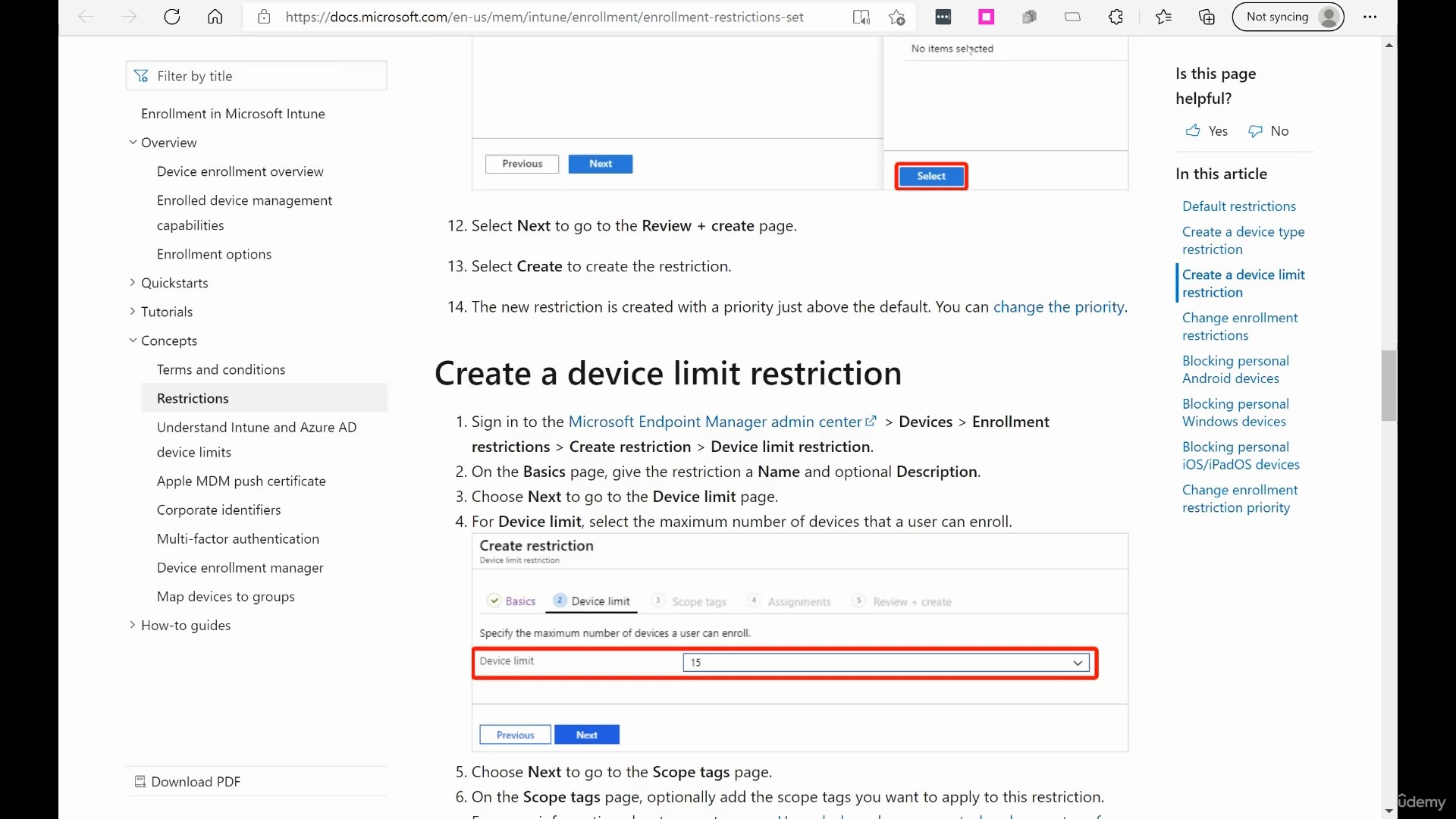Go to the browser home page icon
Image resolution: width=1456 pixels, height=819 pixels.
215,17
